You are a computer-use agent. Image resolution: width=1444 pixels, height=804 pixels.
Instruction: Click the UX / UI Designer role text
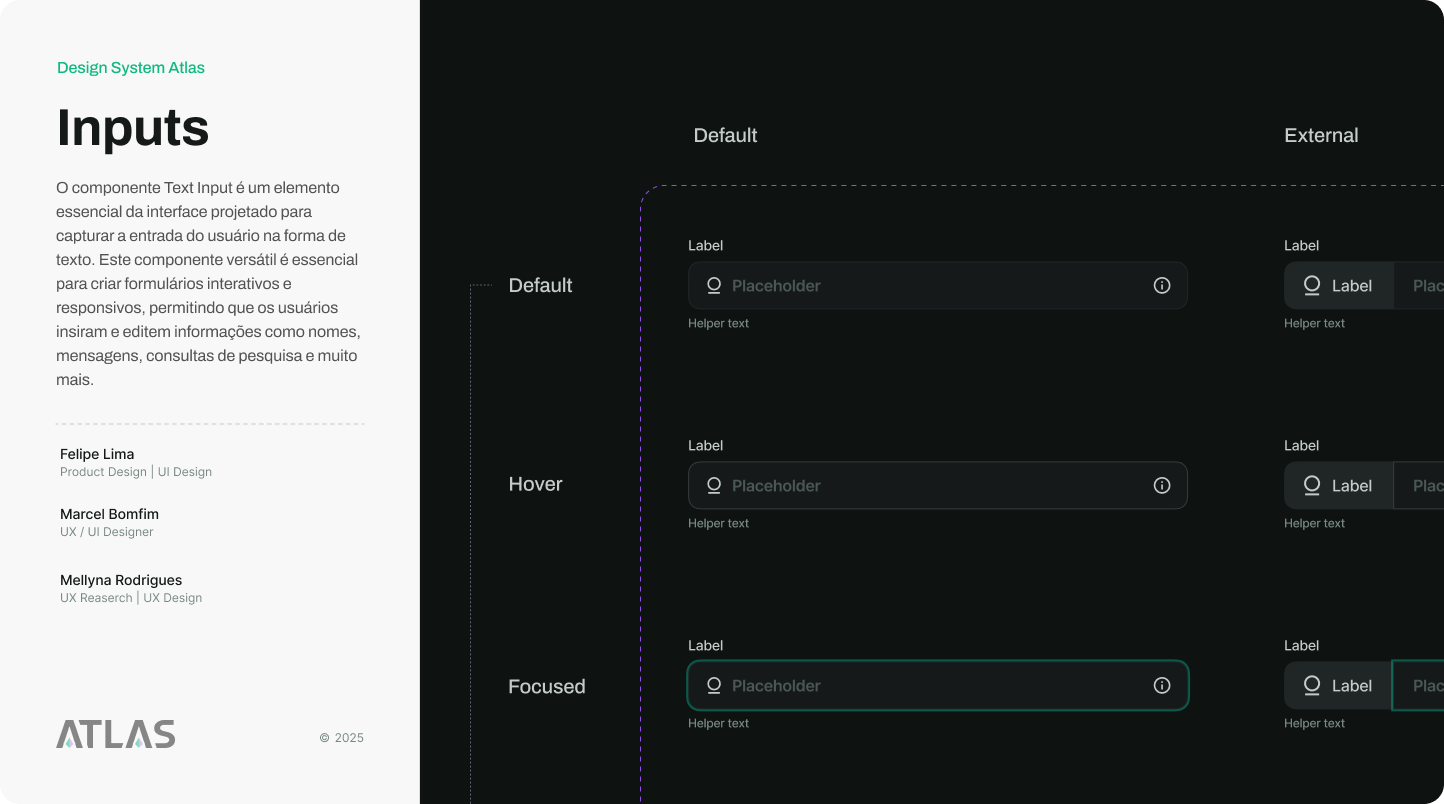pyautogui.click(x=107, y=532)
